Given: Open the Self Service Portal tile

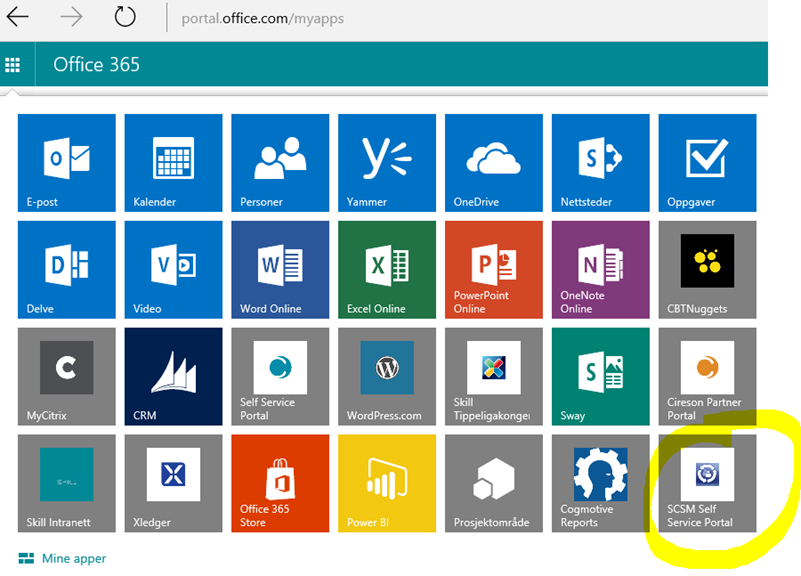Looking at the screenshot, I should [x=280, y=376].
